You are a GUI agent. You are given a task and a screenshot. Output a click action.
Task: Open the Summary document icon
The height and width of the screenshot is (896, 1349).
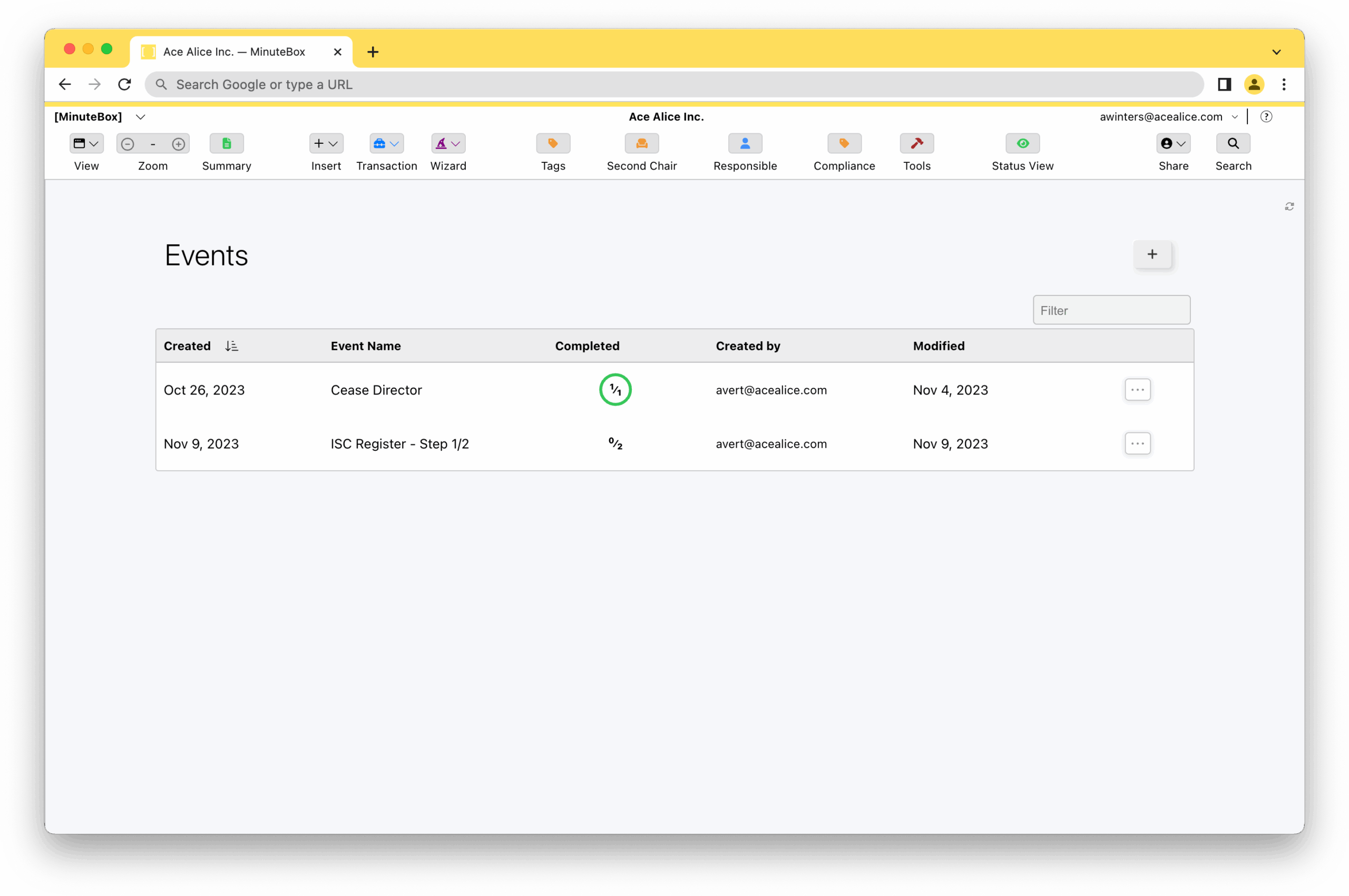[227, 143]
